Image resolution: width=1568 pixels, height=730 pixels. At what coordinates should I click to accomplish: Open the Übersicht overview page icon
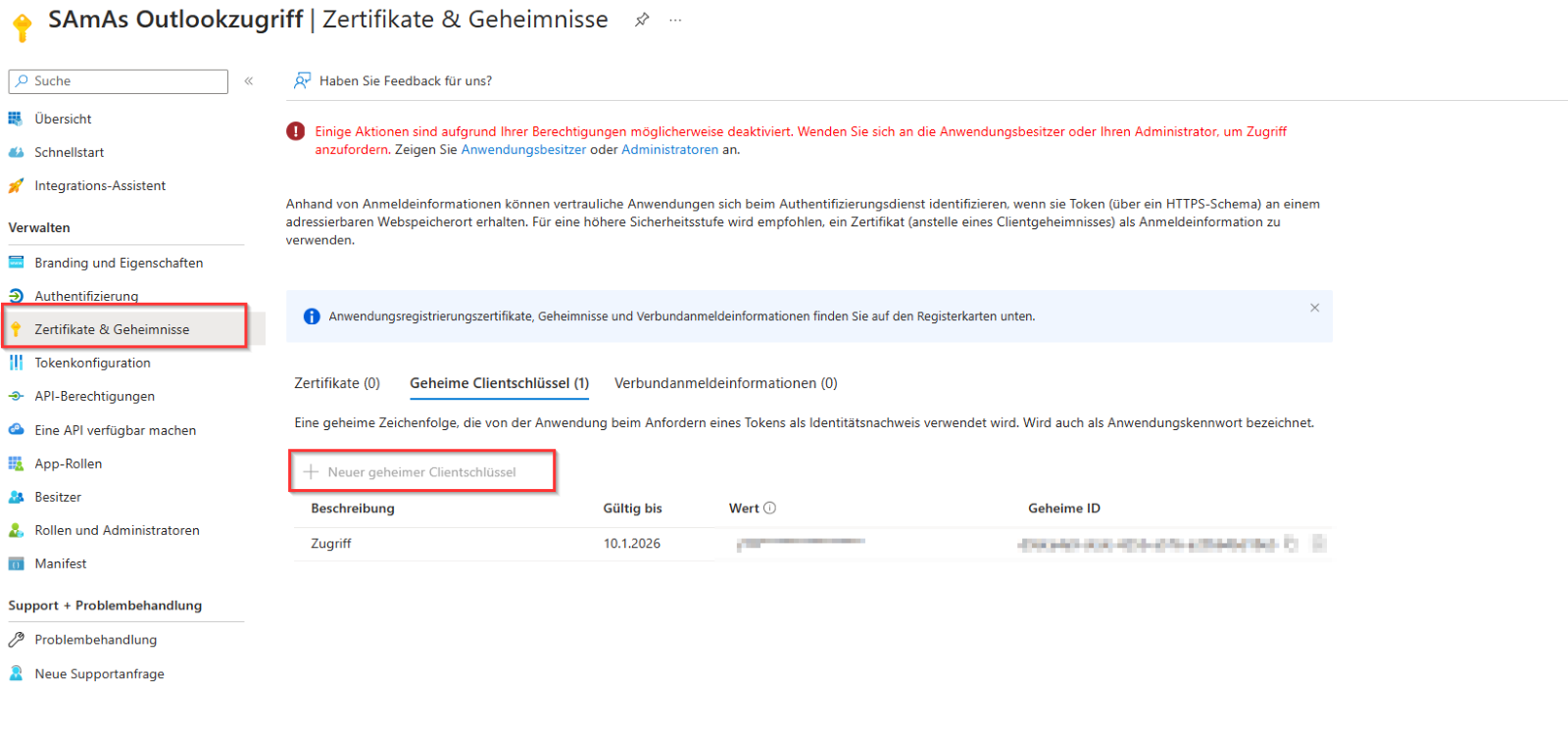pyautogui.click(x=16, y=119)
